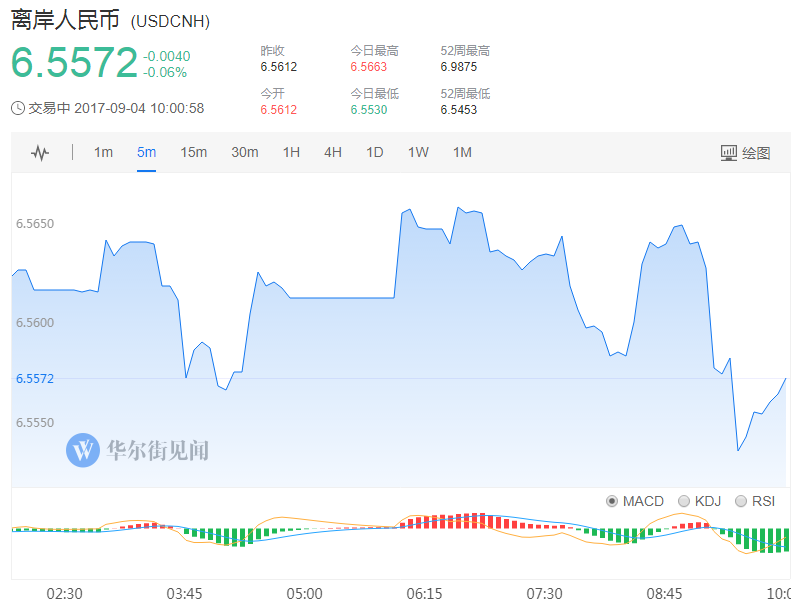Enable the RSI indicator option
Screen dimensions: 800x616
[x=741, y=501]
